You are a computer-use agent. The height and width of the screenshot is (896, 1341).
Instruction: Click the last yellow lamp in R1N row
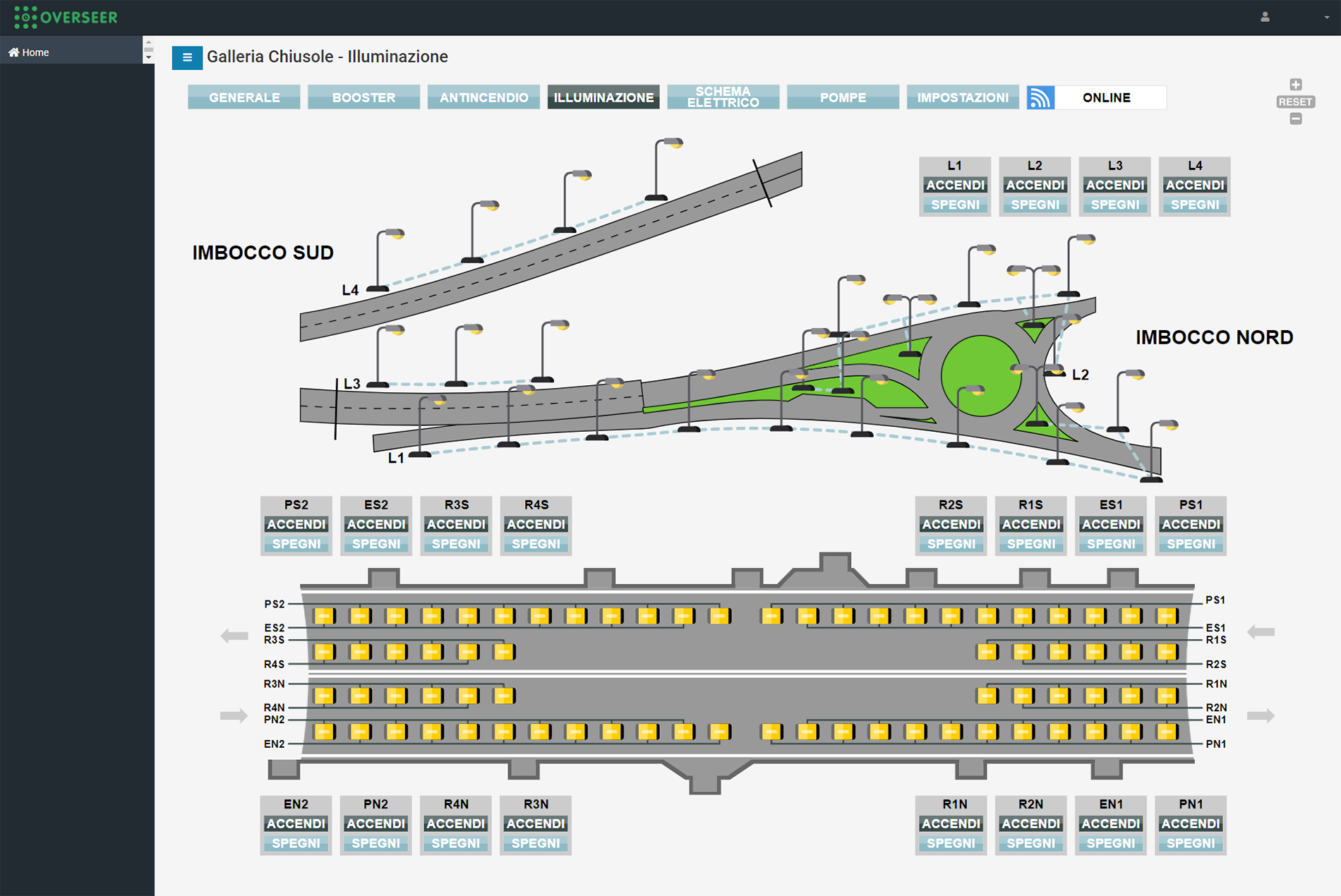point(1167,696)
